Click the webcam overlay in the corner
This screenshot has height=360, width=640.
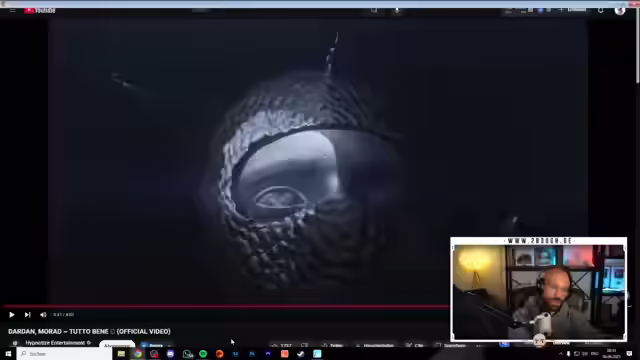coord(539,289)
